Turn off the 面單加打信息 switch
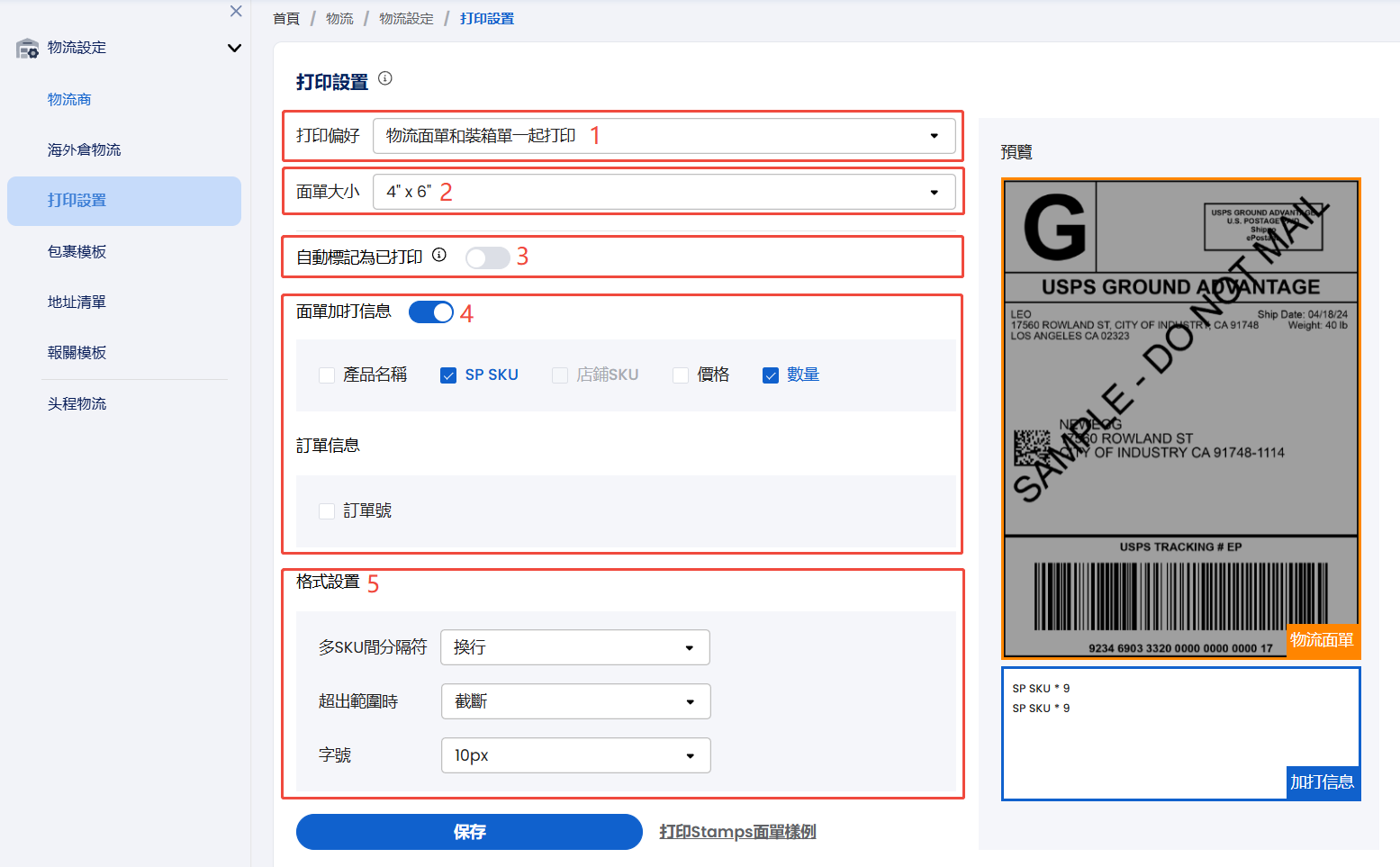Screen dimensions: 1400x867 pos(431,312)
